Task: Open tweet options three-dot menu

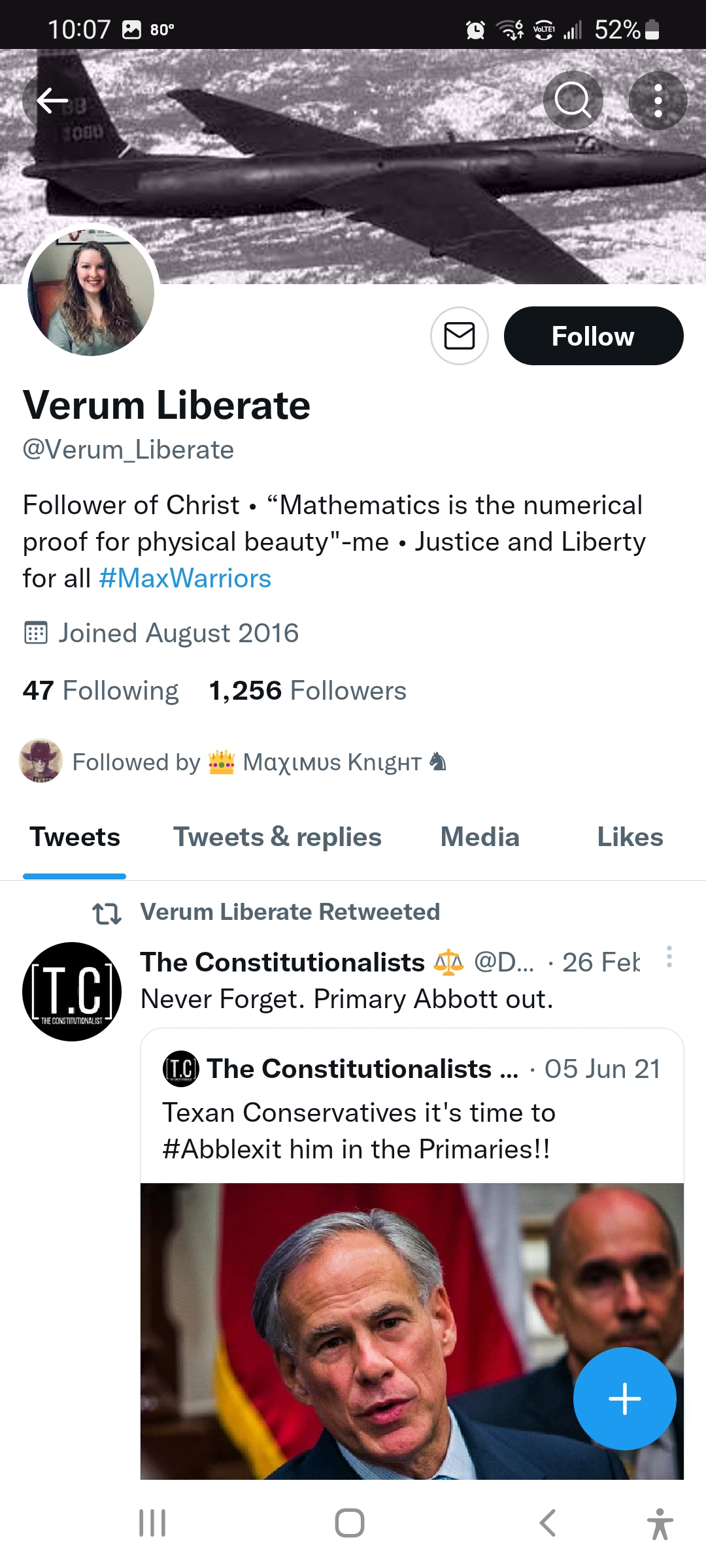Action: pyautogui.click(x=669, y=957)
